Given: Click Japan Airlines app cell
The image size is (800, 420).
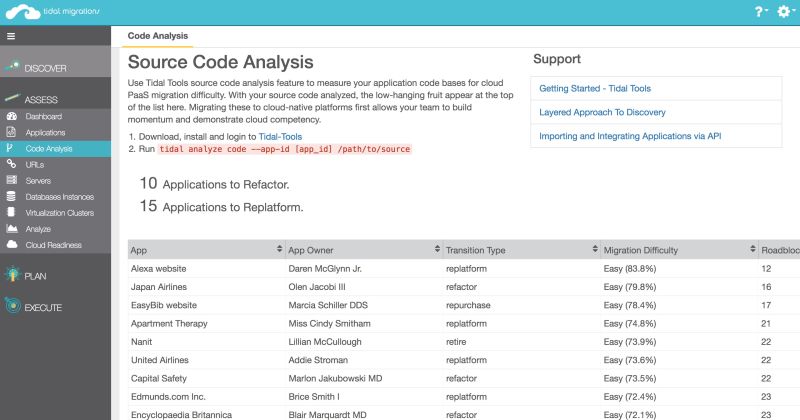Looking at the screenshot, I should [x=207, y=287].
